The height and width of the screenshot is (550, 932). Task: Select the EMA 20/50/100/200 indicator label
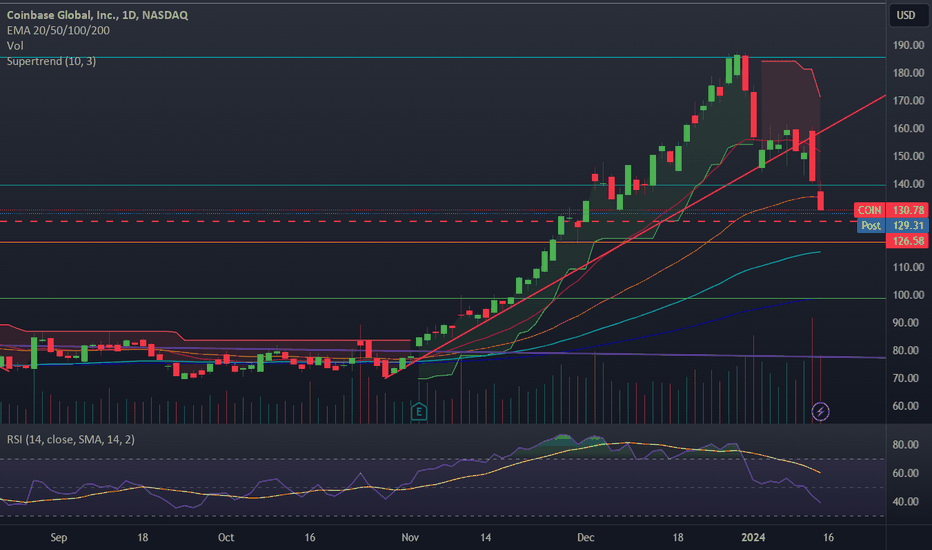[x=58, y=30]
